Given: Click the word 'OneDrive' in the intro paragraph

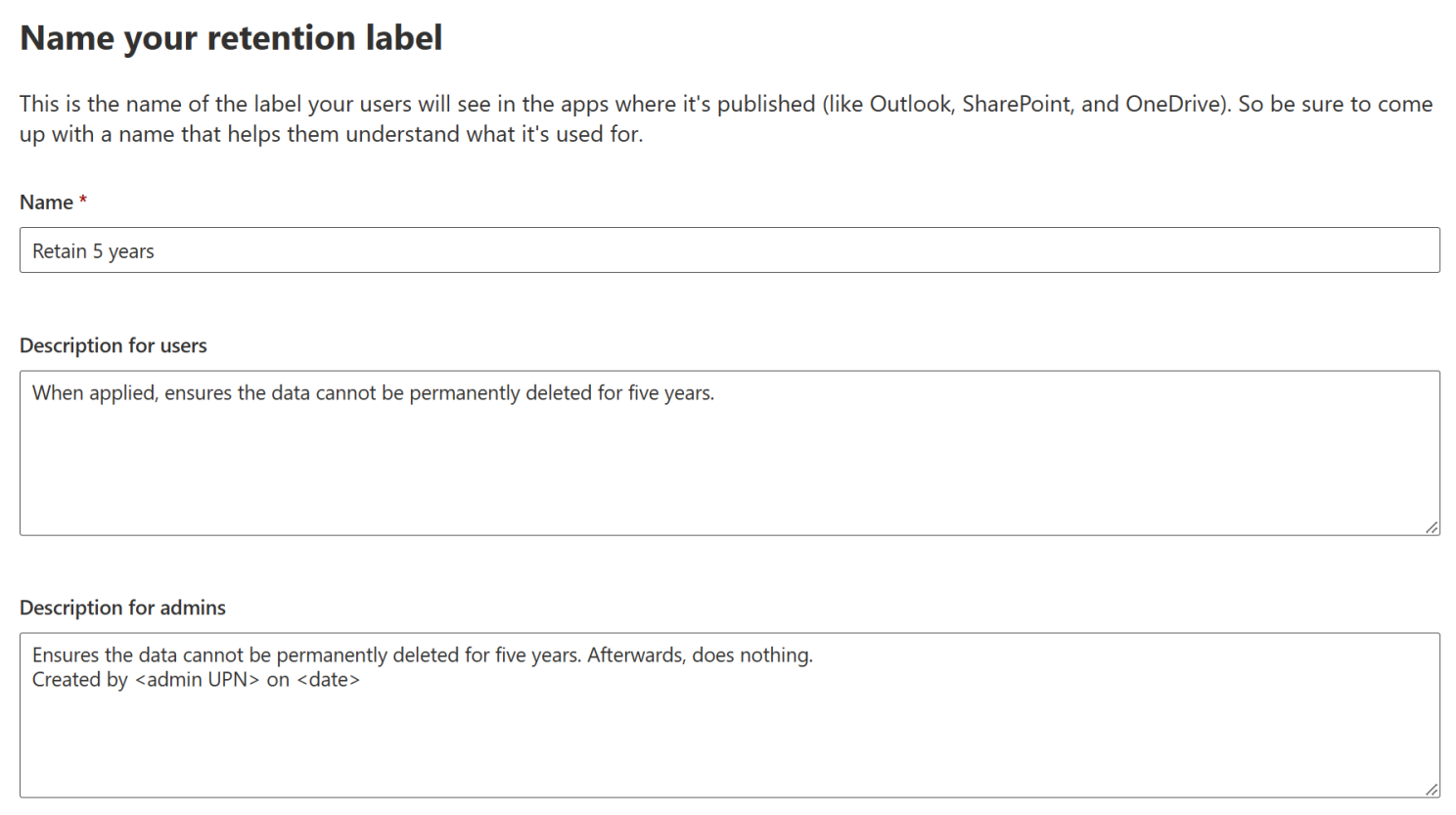Looking at the screenshot, I should click(x=1174, y=105).
